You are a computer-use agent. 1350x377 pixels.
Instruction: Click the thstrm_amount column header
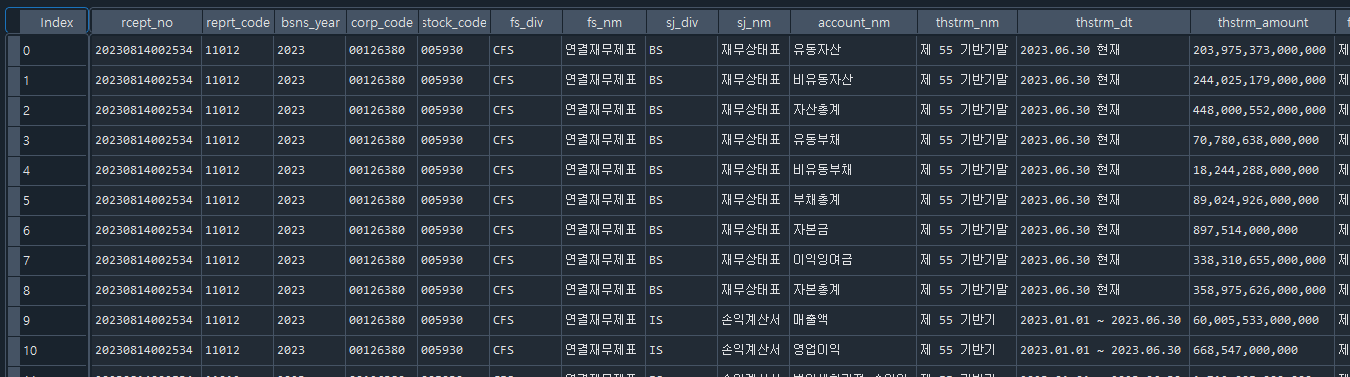[x=1263, y=22]
